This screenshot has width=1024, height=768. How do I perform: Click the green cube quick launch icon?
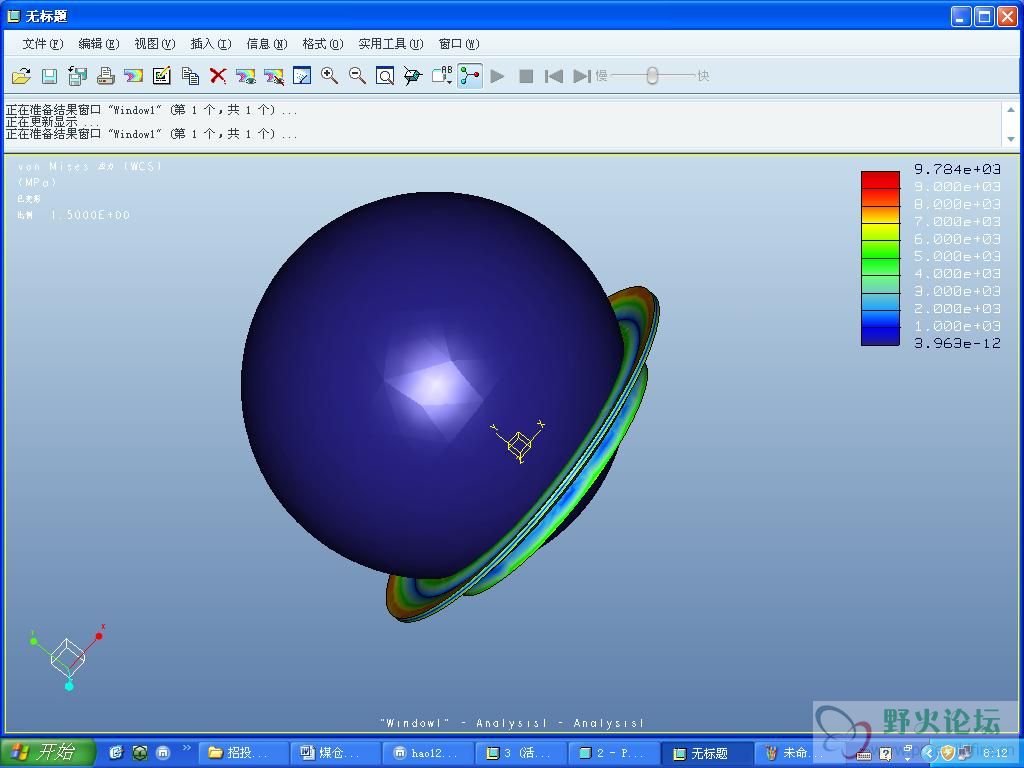(x=139, y=753)
